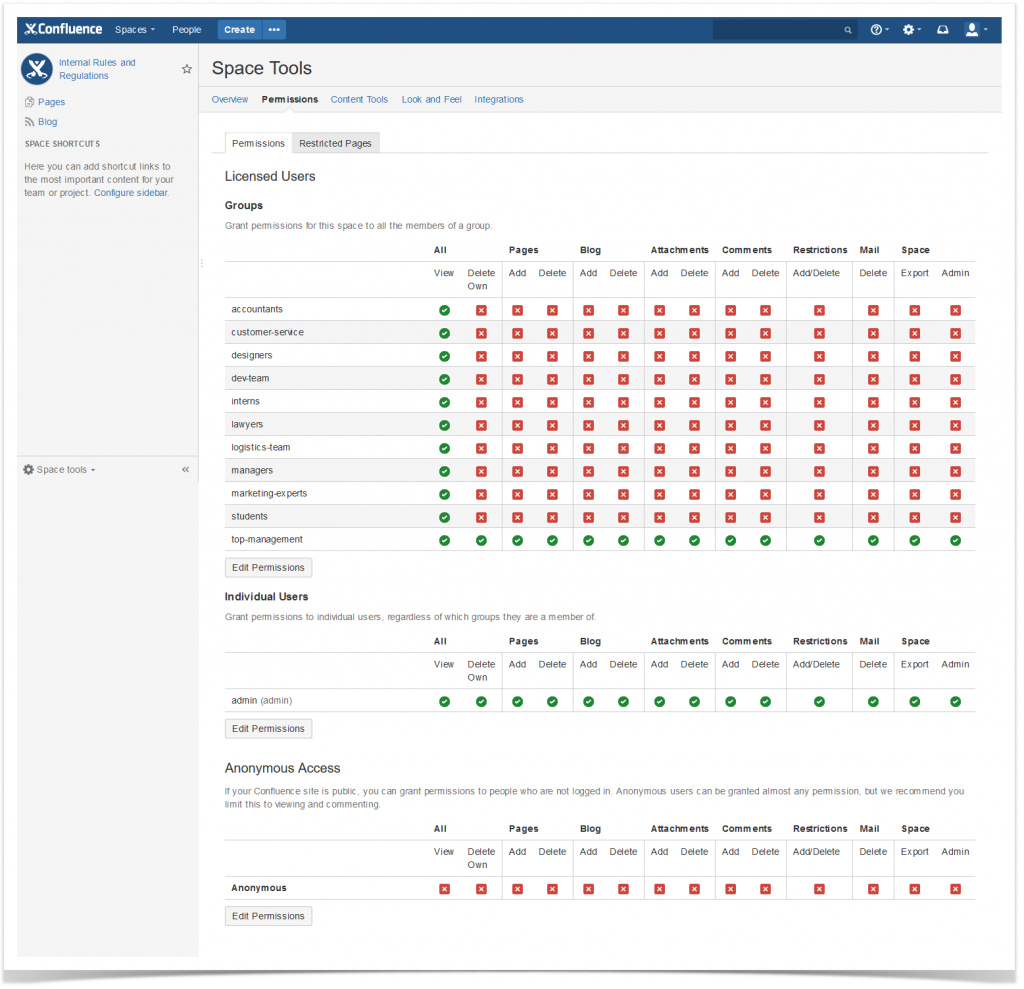Open the help question mark icon

[877, 29]
